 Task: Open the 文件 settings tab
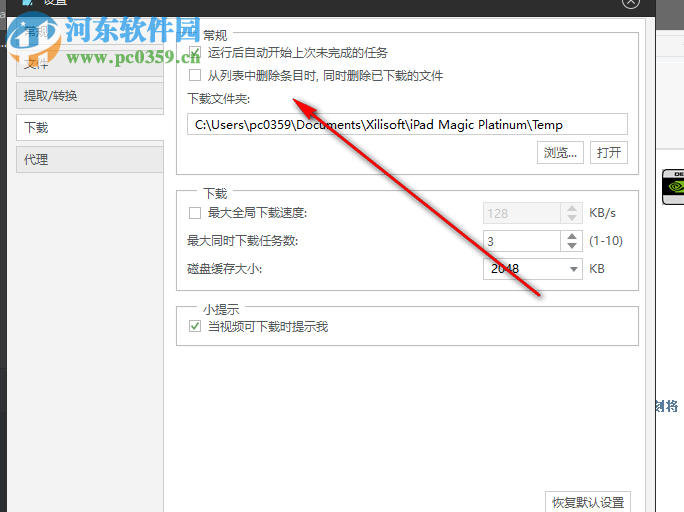click(90, 64)
